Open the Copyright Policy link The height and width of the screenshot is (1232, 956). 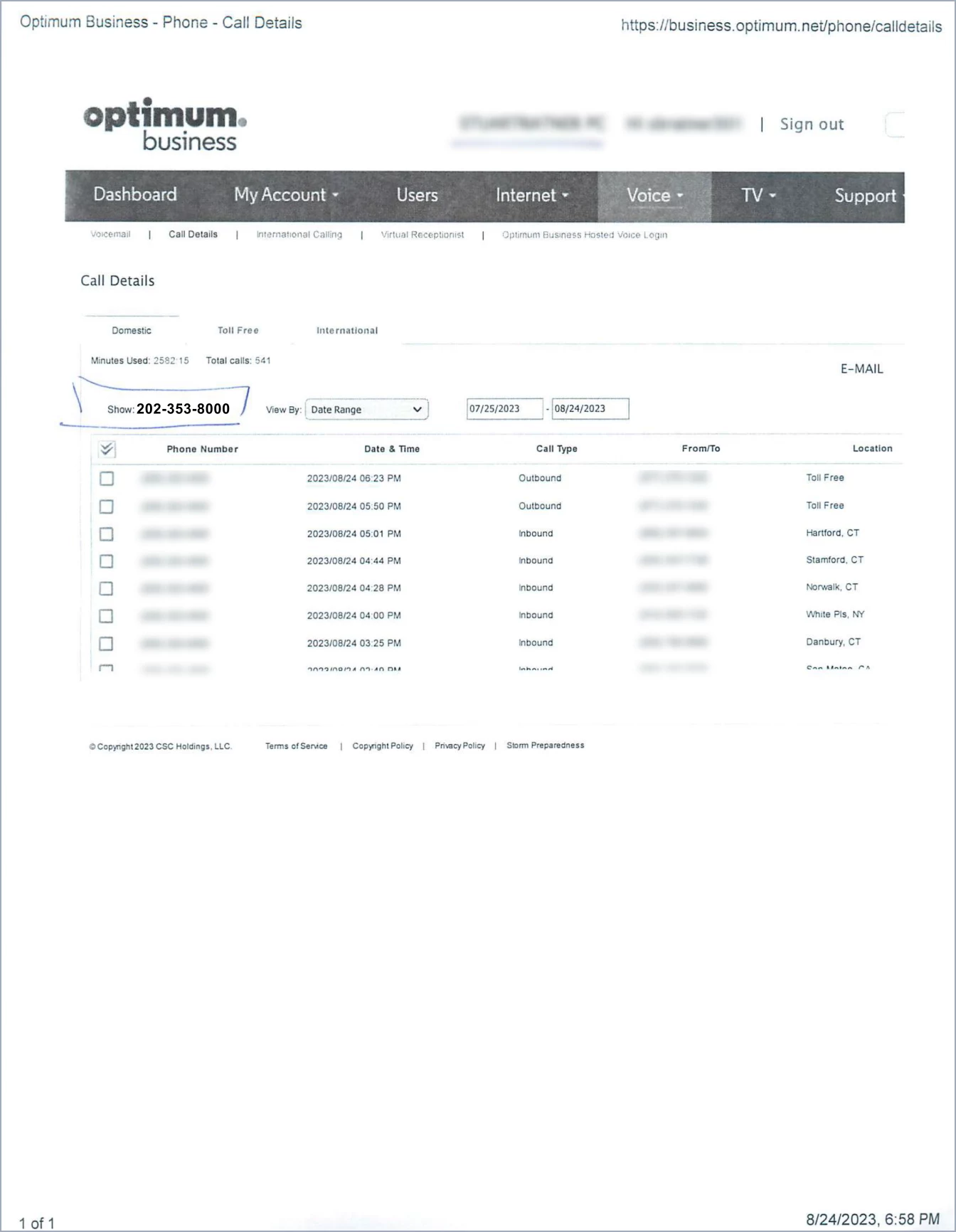click(383, 746)
